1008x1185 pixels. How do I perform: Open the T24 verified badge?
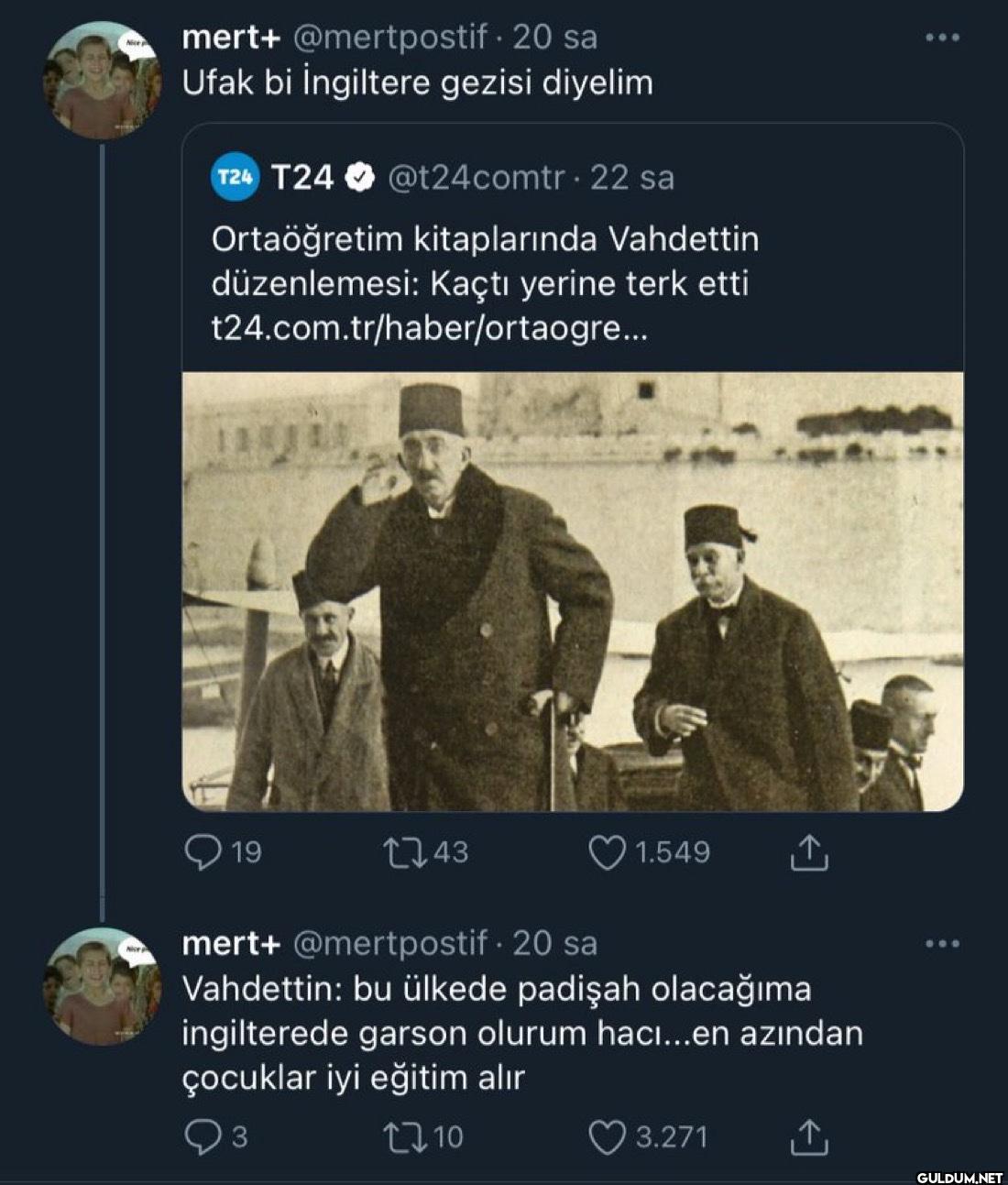tap(360, 178)
